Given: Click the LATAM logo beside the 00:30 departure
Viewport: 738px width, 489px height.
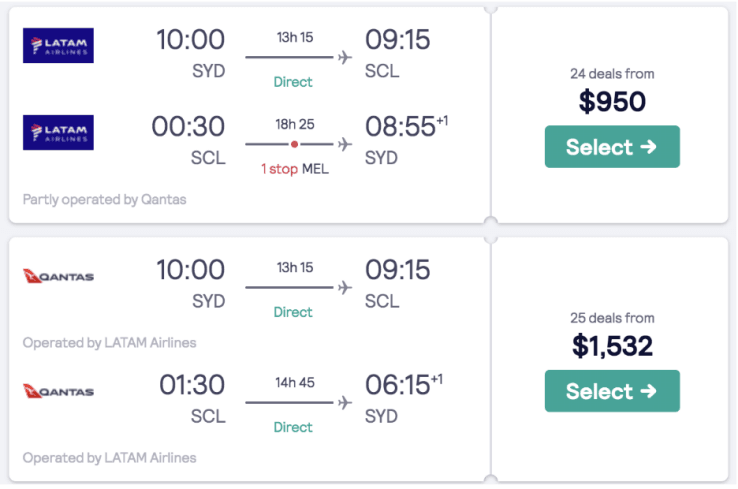Looking at the screenshot, I should point(58,132).
